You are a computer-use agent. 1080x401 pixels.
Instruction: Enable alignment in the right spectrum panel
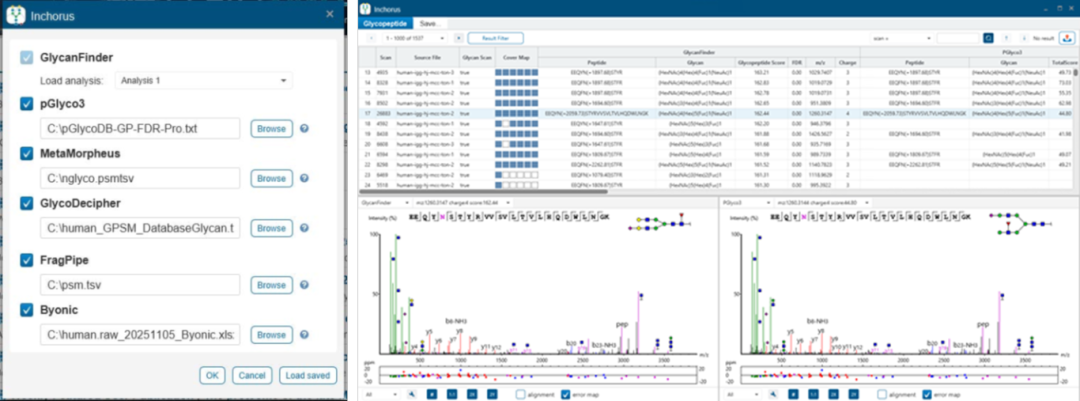(883, 394)
